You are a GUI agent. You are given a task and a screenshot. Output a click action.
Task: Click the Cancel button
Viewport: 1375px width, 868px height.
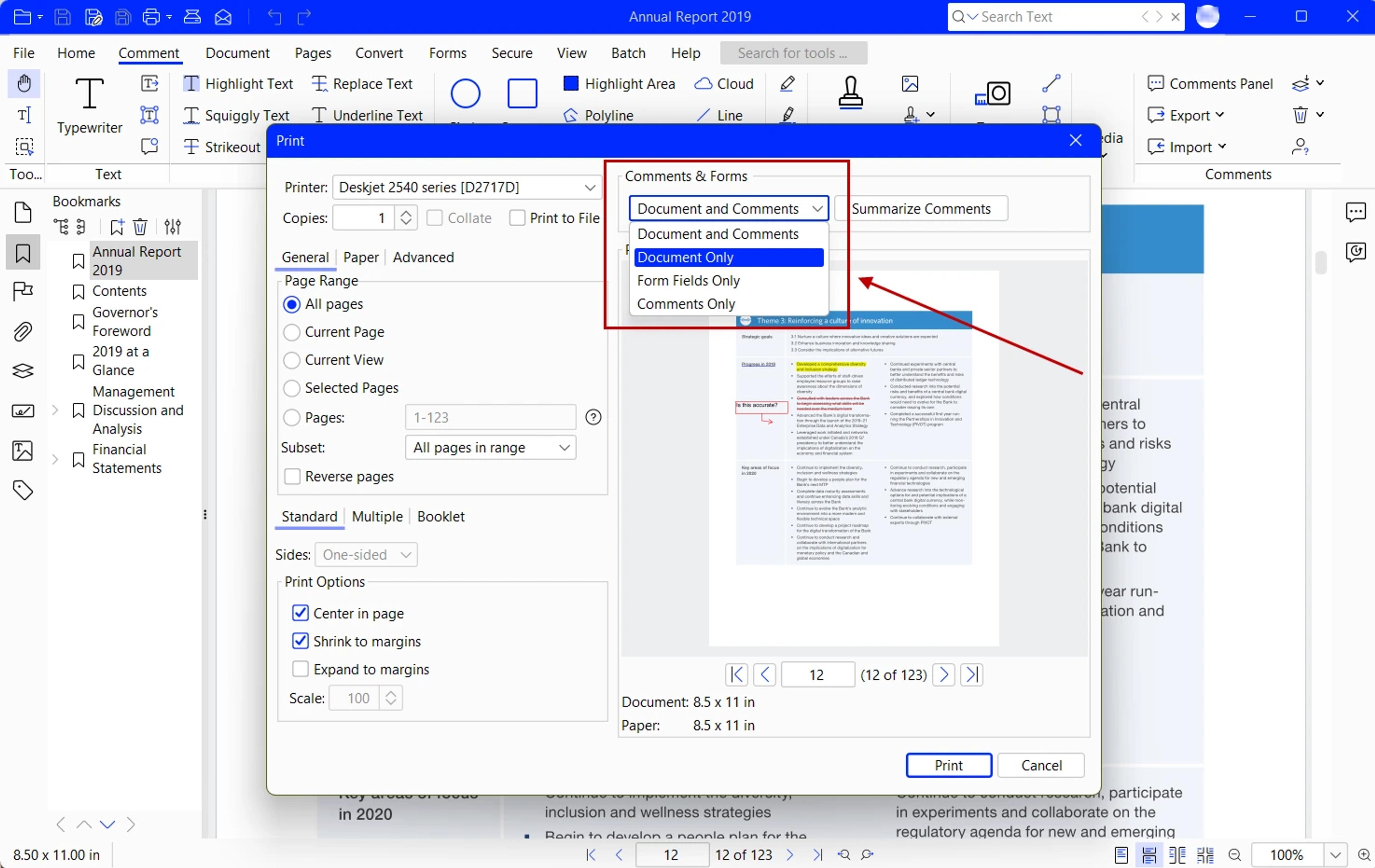[x=1041, y=765]
